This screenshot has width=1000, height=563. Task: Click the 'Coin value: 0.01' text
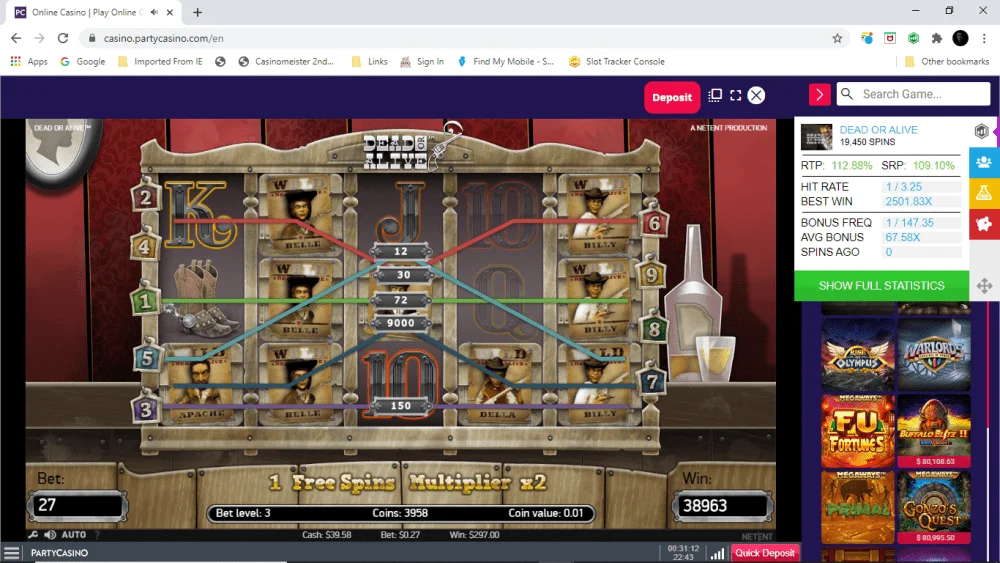pyautogui.click(x=546, y=513)
